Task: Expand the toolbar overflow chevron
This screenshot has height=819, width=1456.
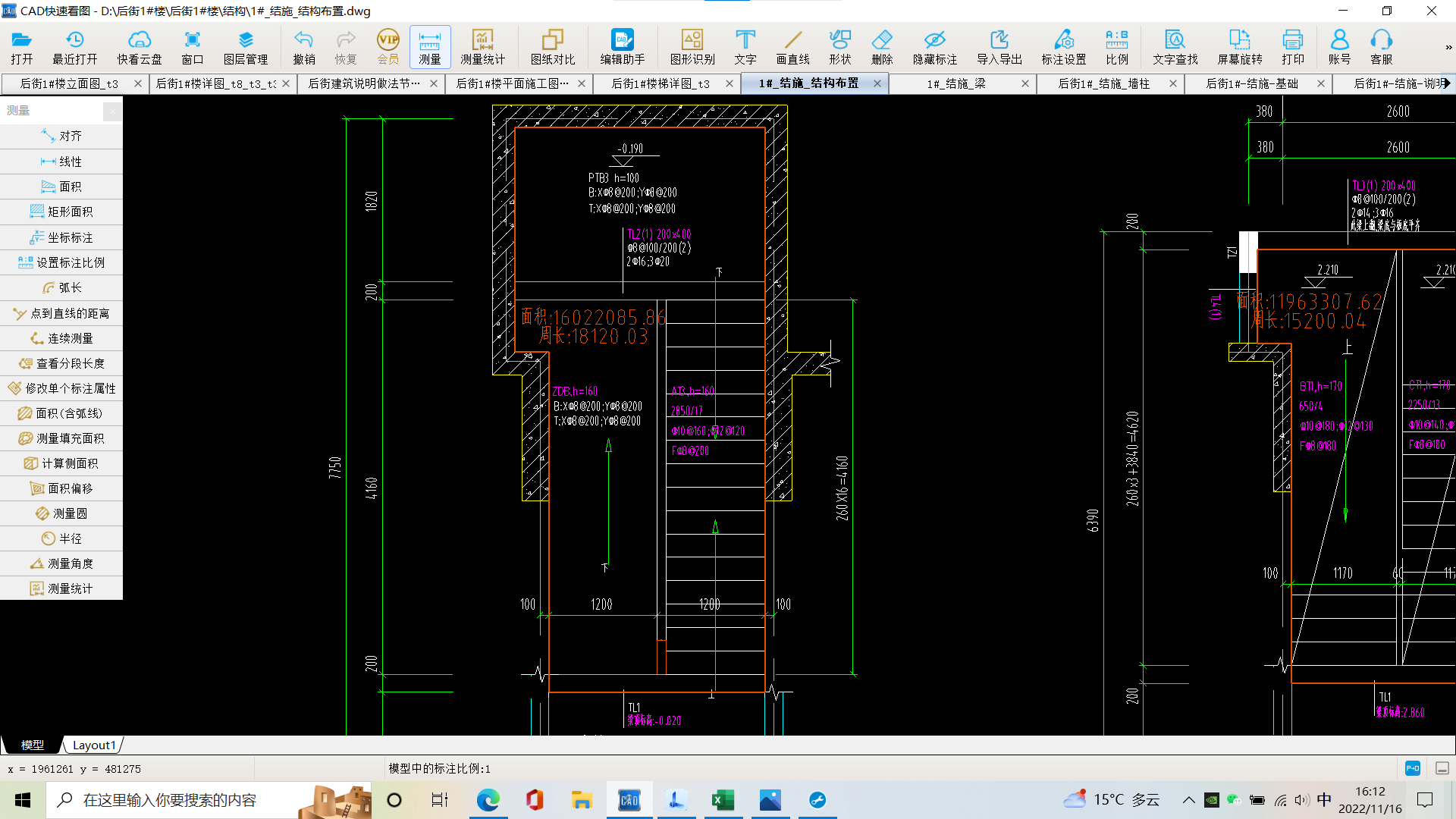Action: pyautogui.click(x=1448, y=47)
